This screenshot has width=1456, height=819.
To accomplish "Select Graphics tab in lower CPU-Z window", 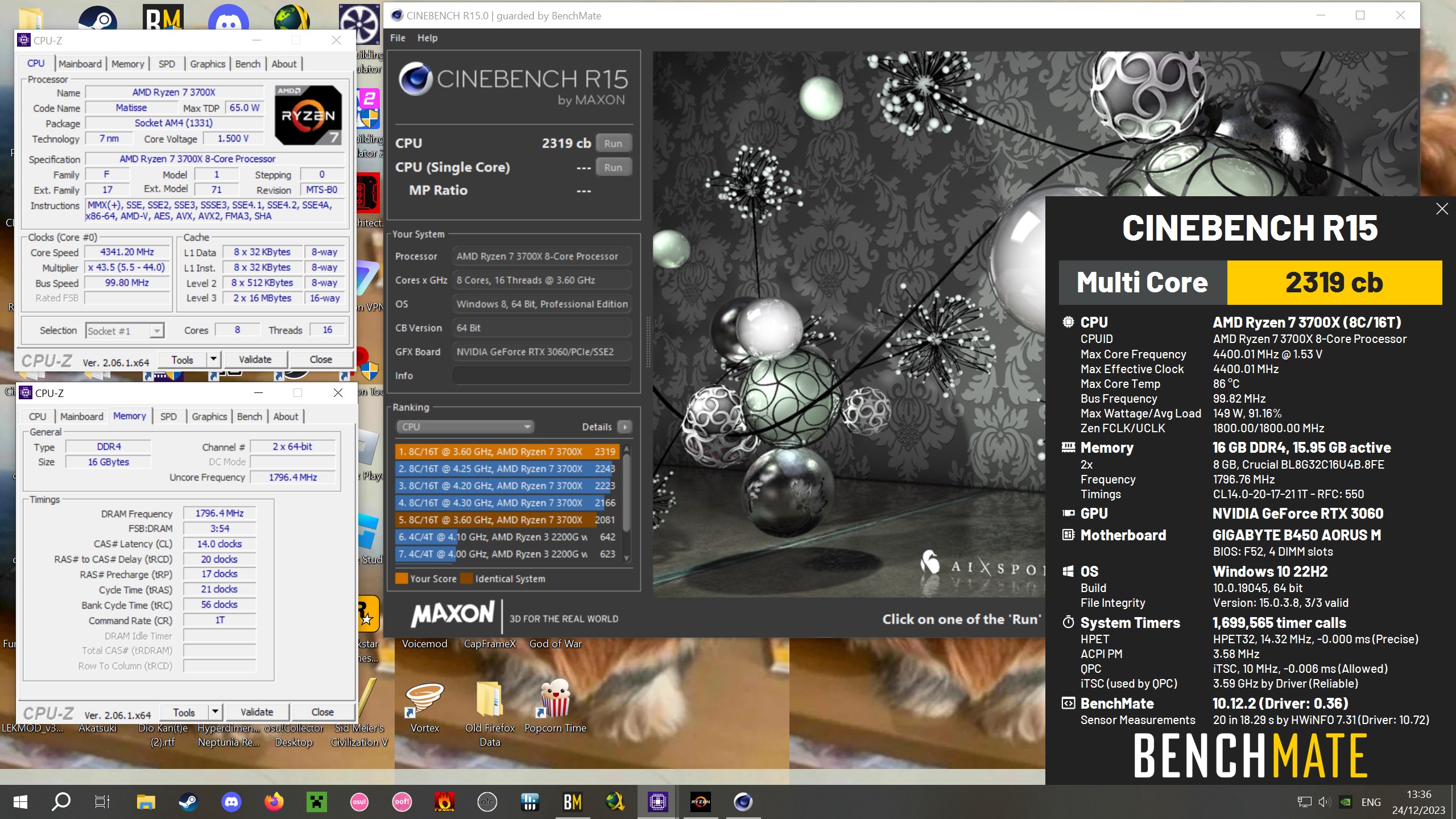I will click(x=209, y=416).
